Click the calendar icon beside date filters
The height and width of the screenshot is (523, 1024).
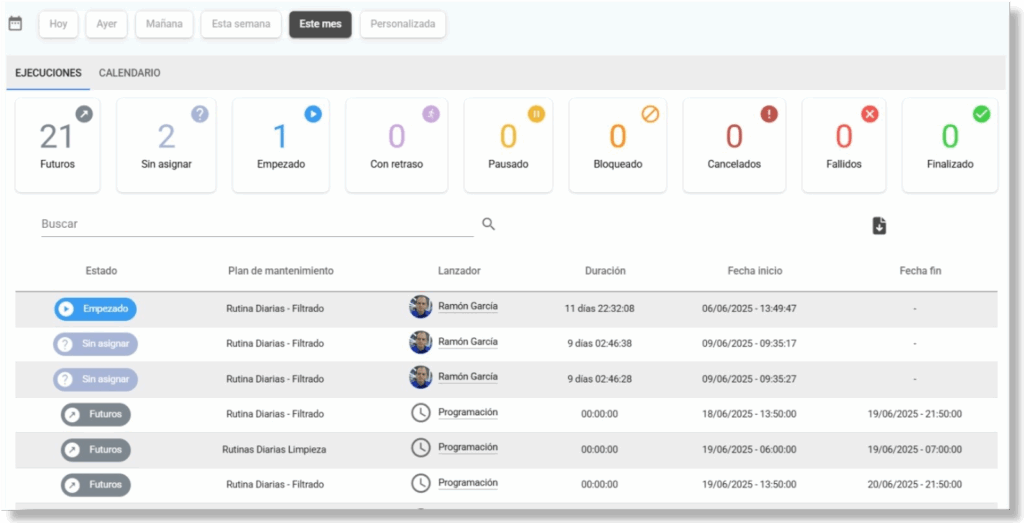point(15,23)
